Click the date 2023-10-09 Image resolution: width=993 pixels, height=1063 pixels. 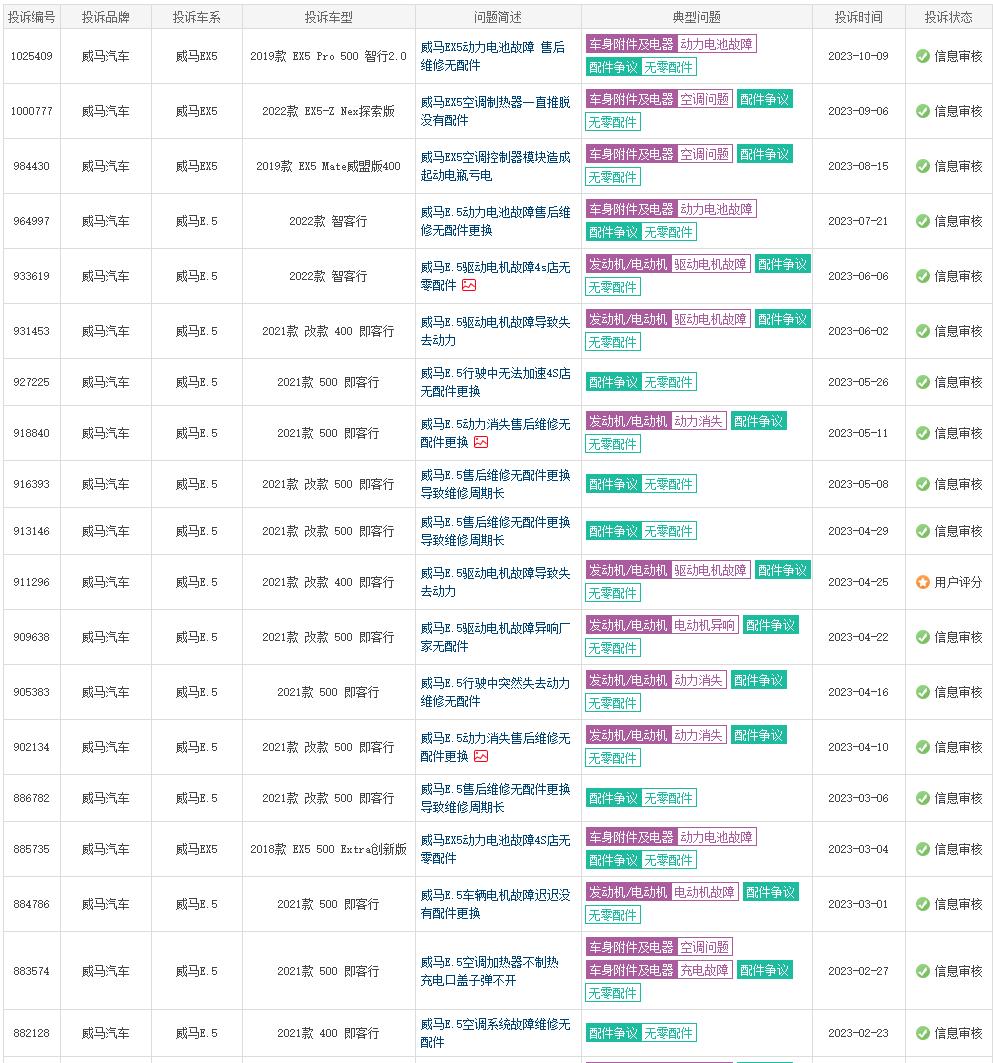point(858,56)
